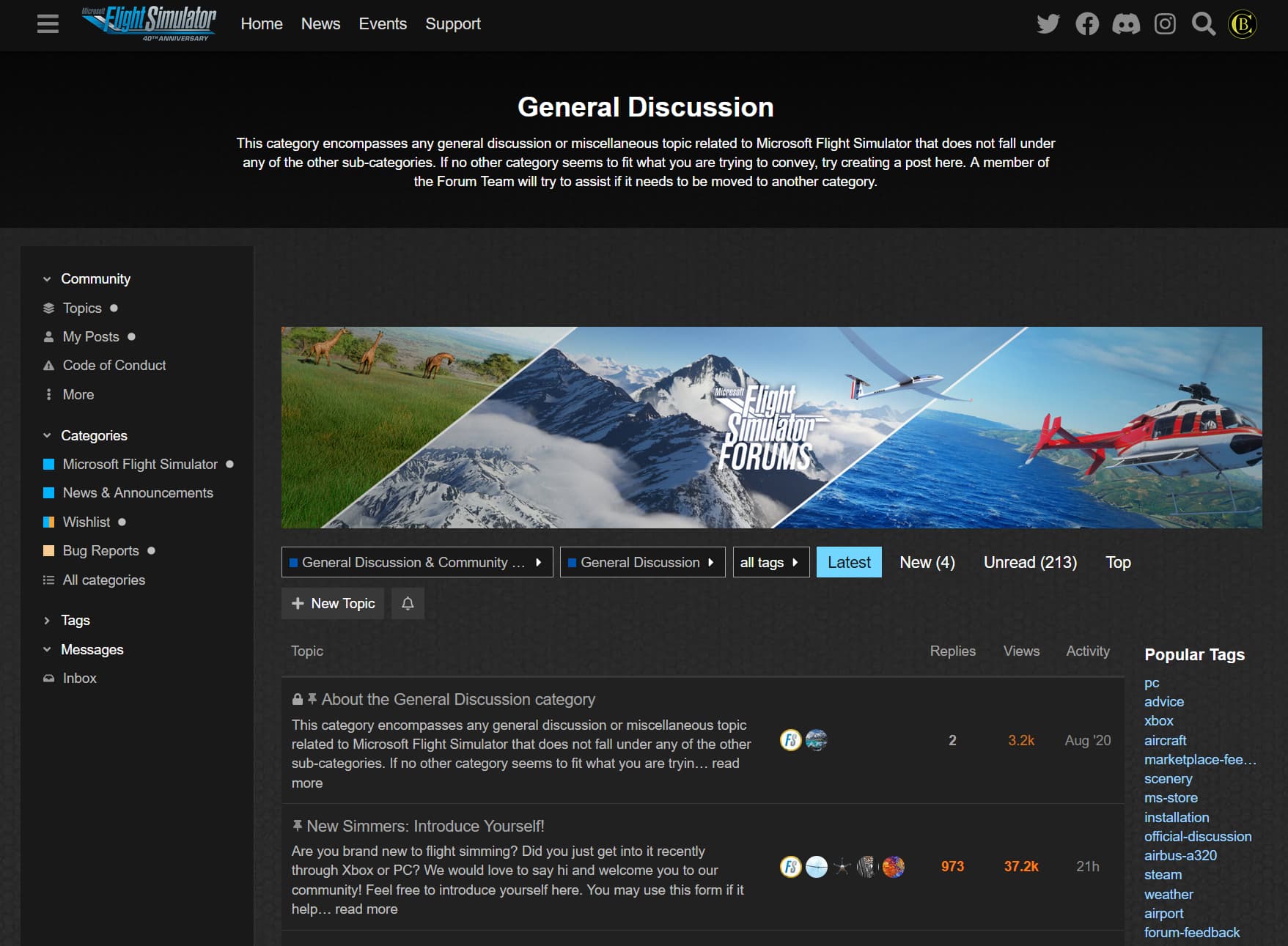
Task: Click the pc popular tag
Action: coord(1152,682)
